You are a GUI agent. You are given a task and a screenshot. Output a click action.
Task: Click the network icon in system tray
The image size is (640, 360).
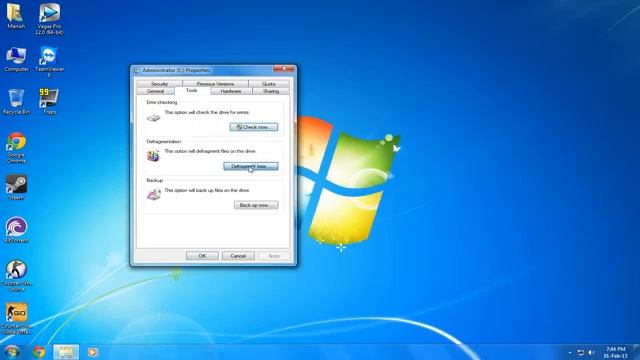[580, 352]
